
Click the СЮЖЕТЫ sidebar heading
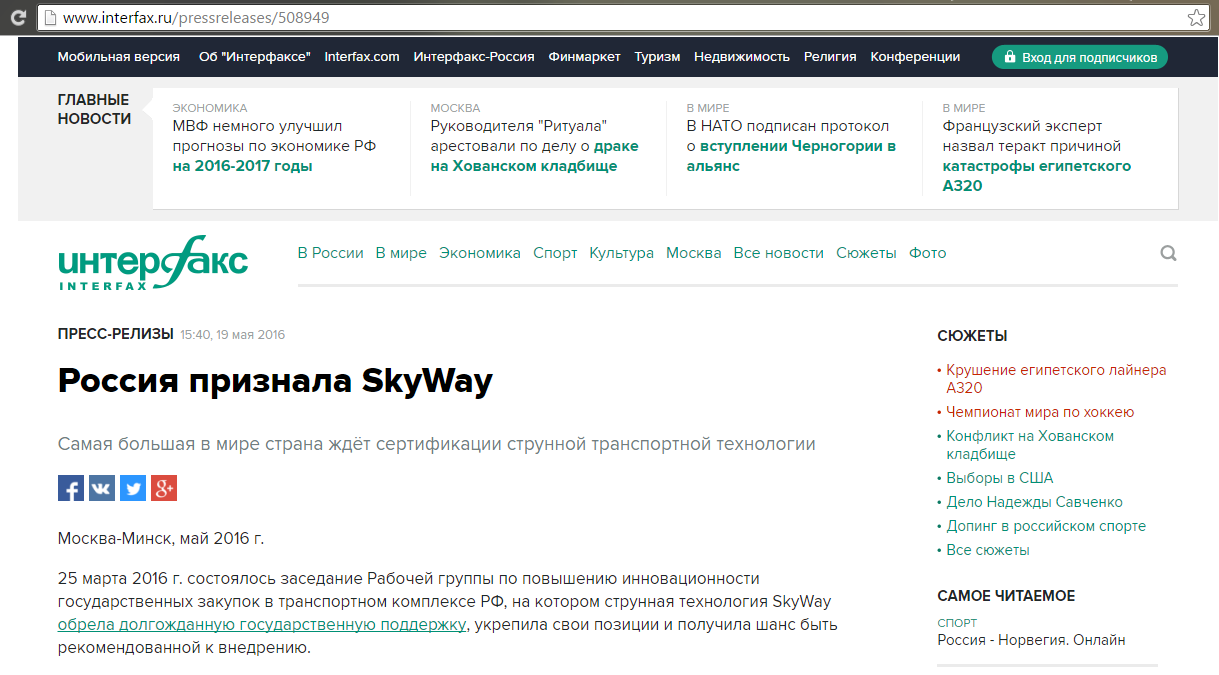(972, 336)
